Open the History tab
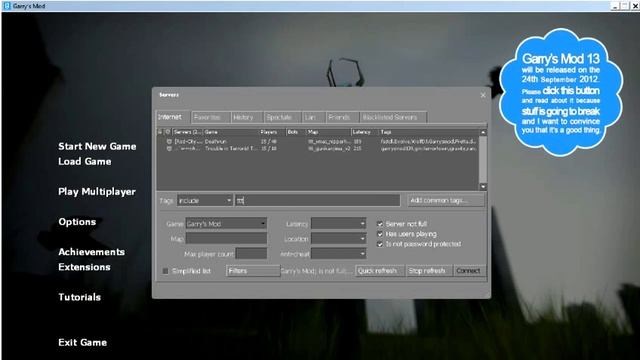Image resolution: width=640 pixels, height=360 pixels. click(247, 118)
